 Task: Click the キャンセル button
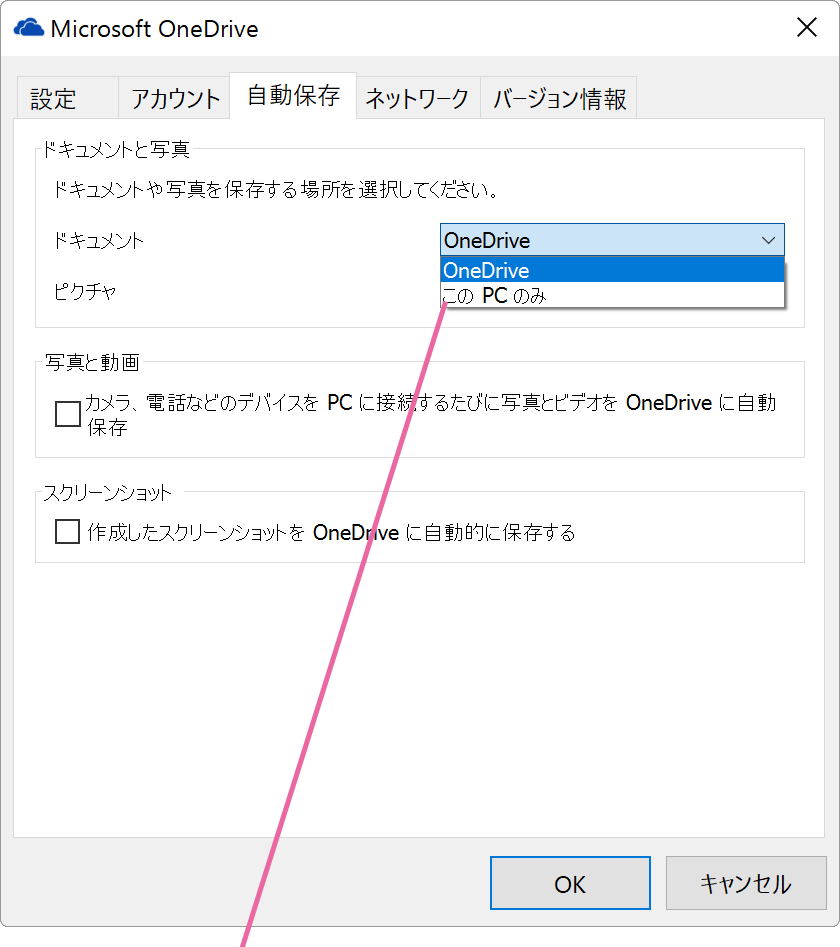pos(746,883)
